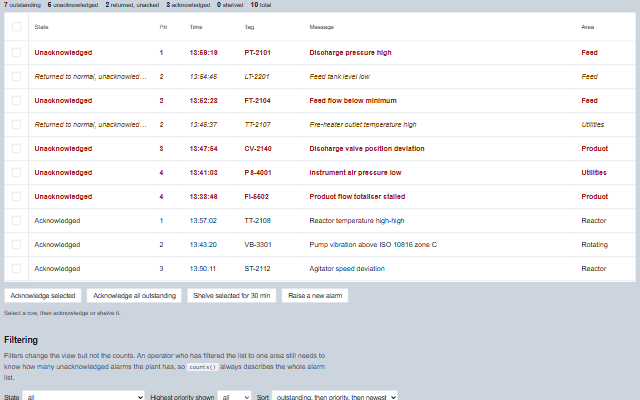Tick the checkbox for FT-2104 alarm
The width and height of the screenshot is (640, 400).
[16, 100]
